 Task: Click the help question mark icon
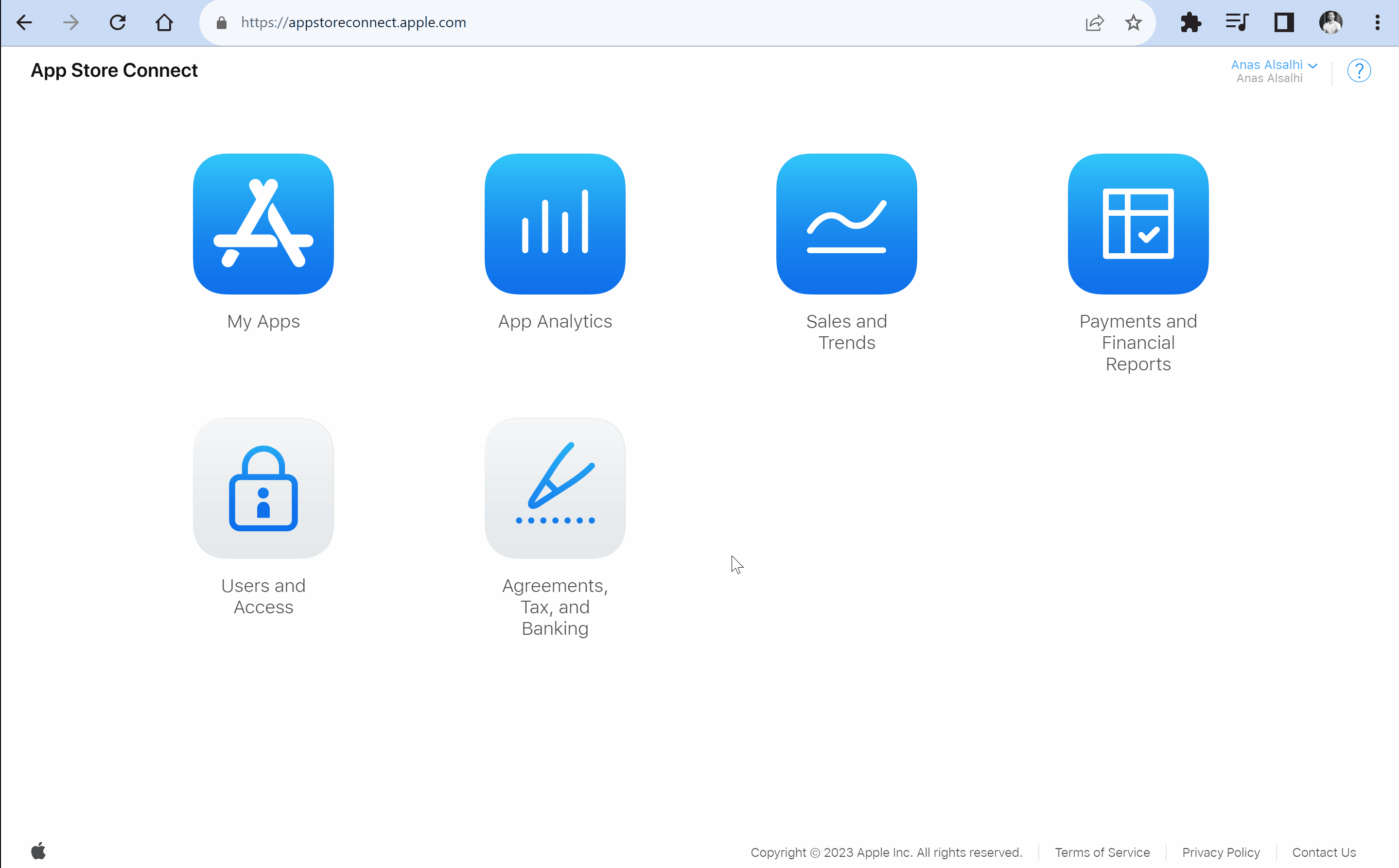[x=1359, y=70]
